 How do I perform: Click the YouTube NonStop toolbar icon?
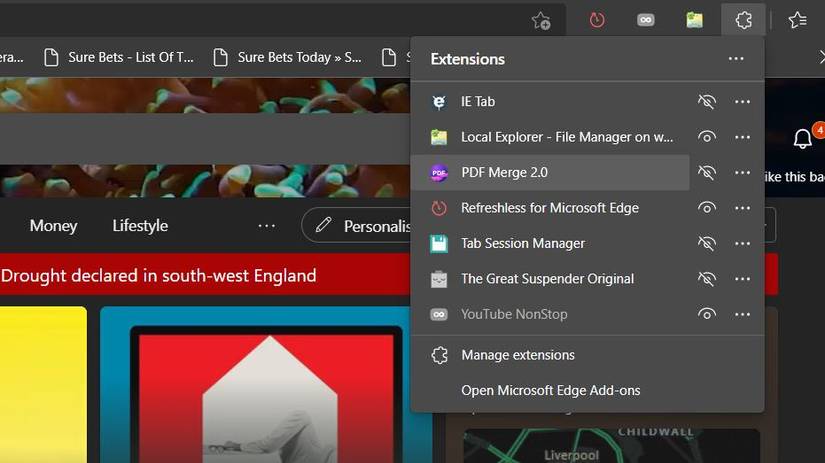click(646, 21)
